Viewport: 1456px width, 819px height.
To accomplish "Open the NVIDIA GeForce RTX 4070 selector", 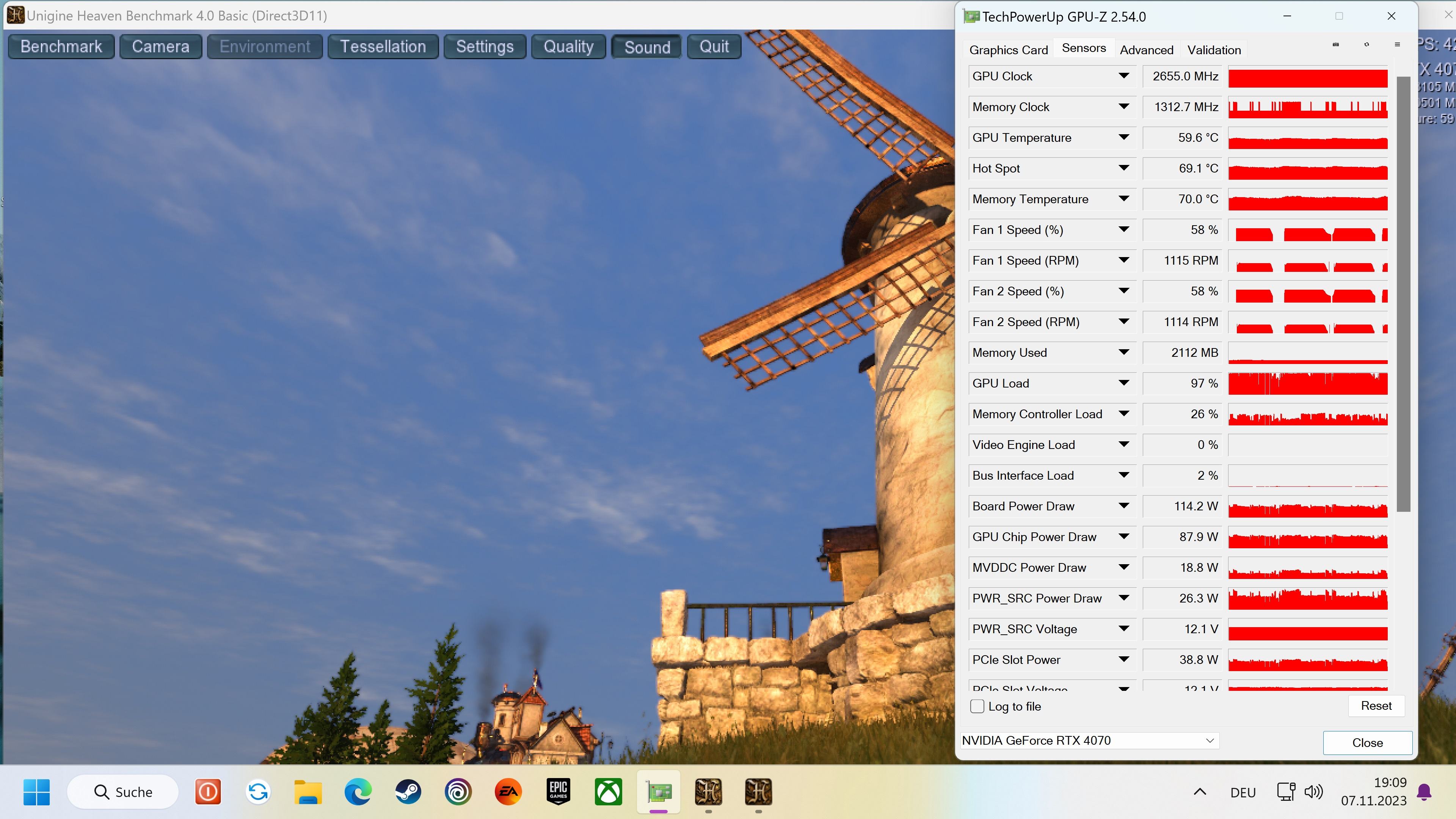I will (x=1090, y=741).
